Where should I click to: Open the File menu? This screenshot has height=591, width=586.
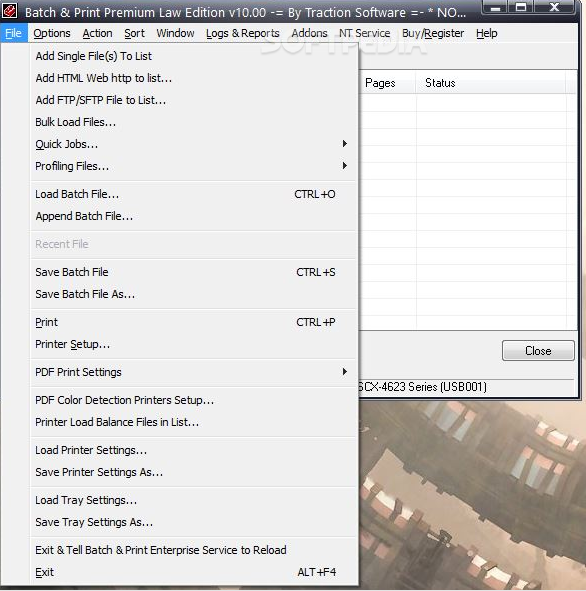click(14, 33)
